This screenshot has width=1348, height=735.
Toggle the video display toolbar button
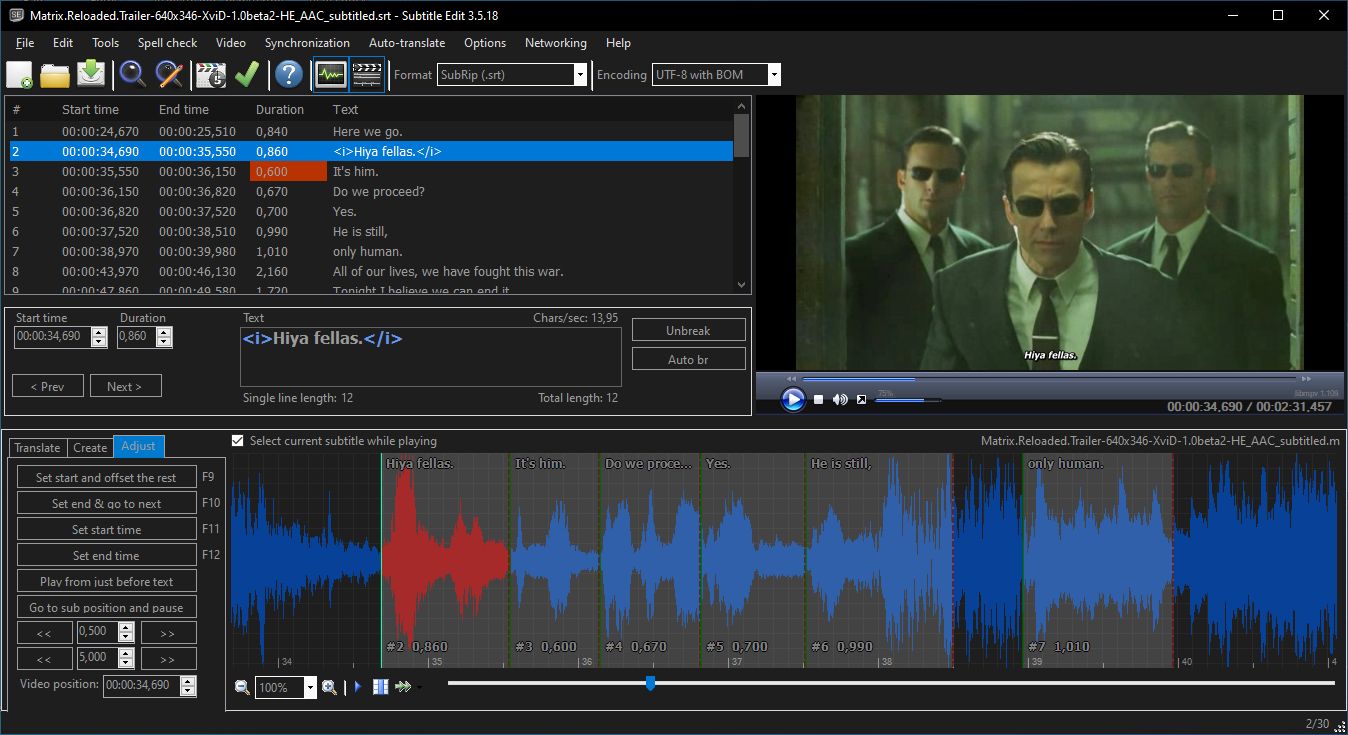[368, 75]
